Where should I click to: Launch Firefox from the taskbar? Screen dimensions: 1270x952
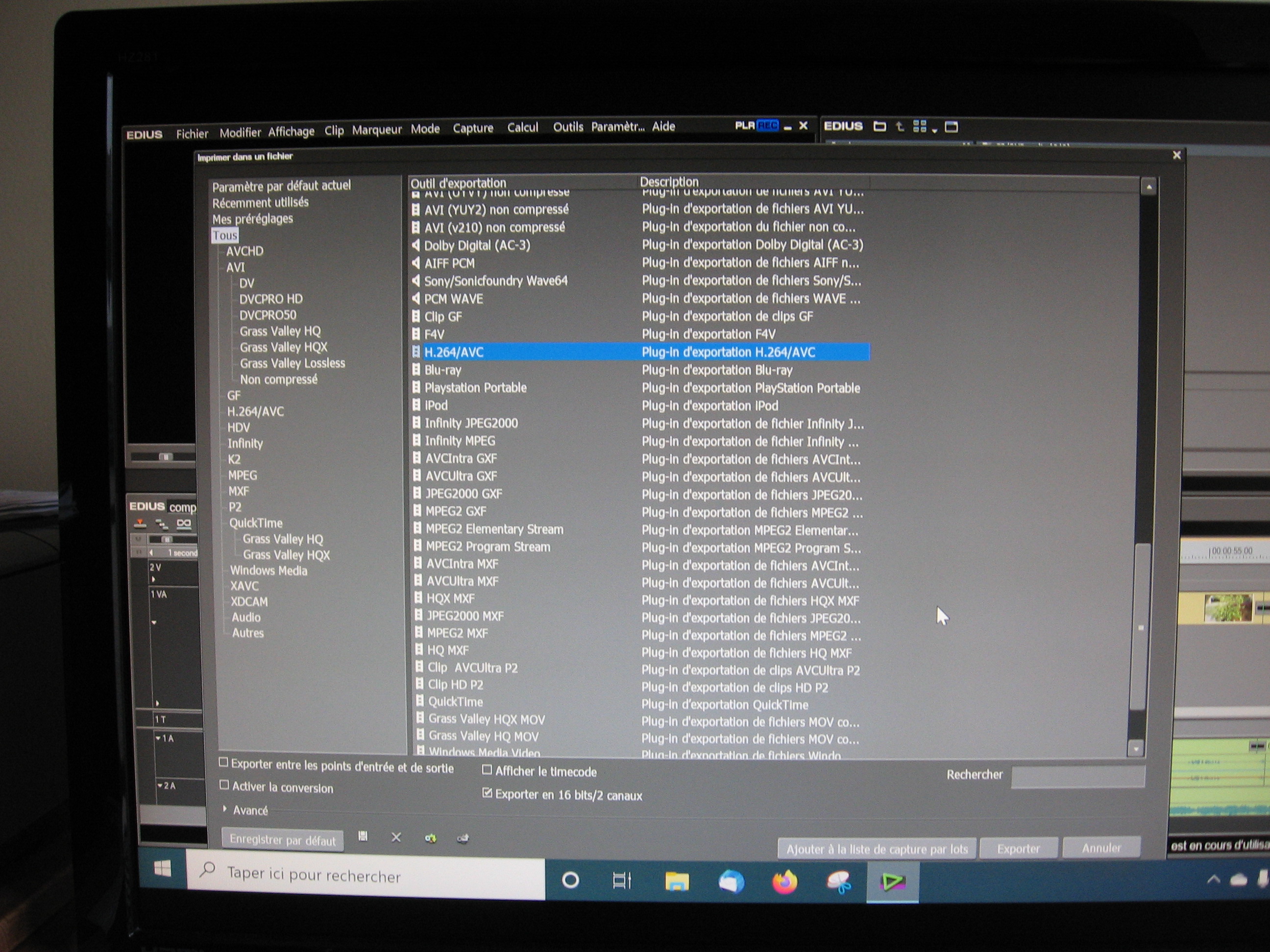(785, 881)
